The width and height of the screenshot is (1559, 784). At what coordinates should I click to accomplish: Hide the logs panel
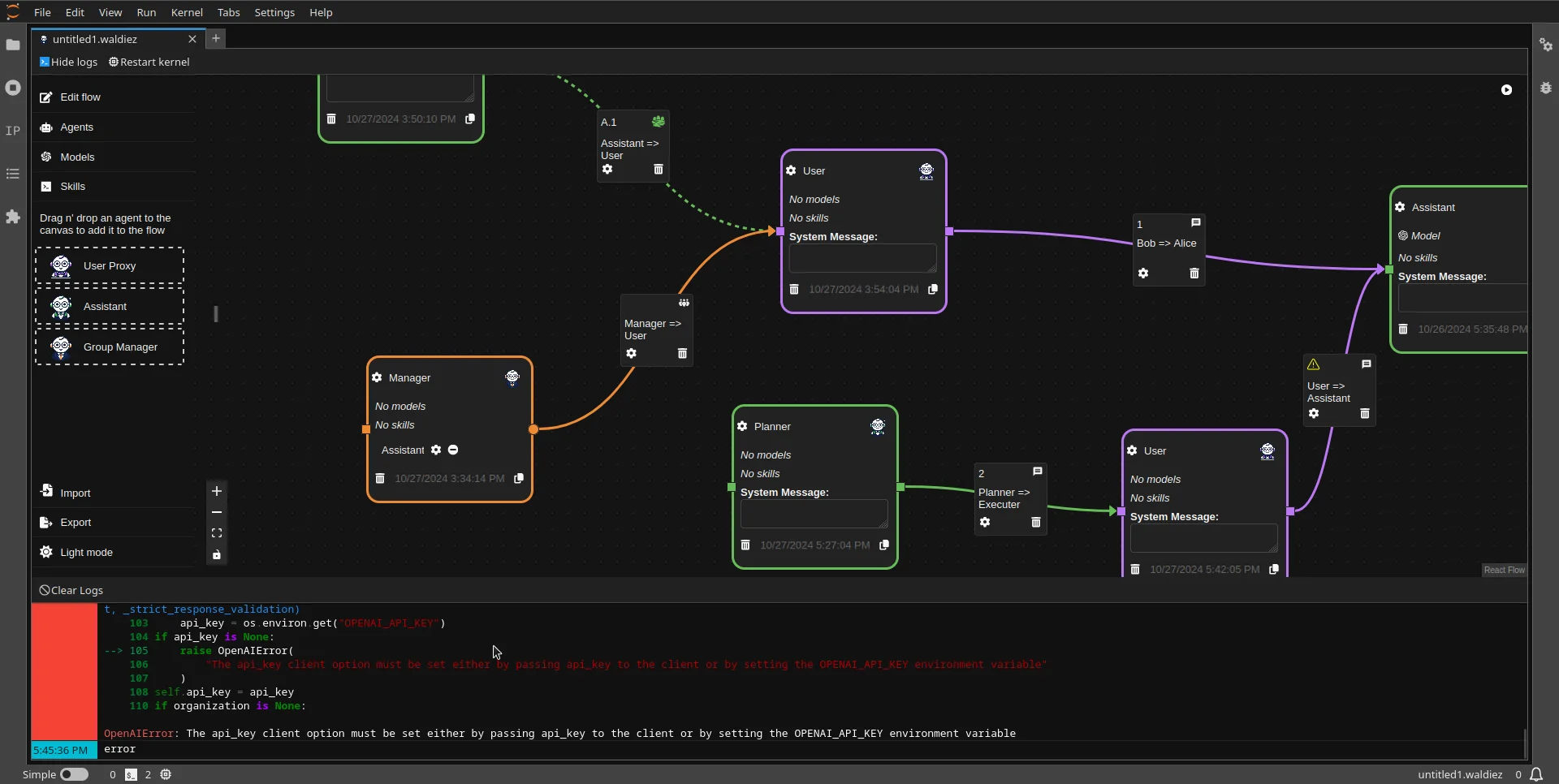(x=67, y=62)
